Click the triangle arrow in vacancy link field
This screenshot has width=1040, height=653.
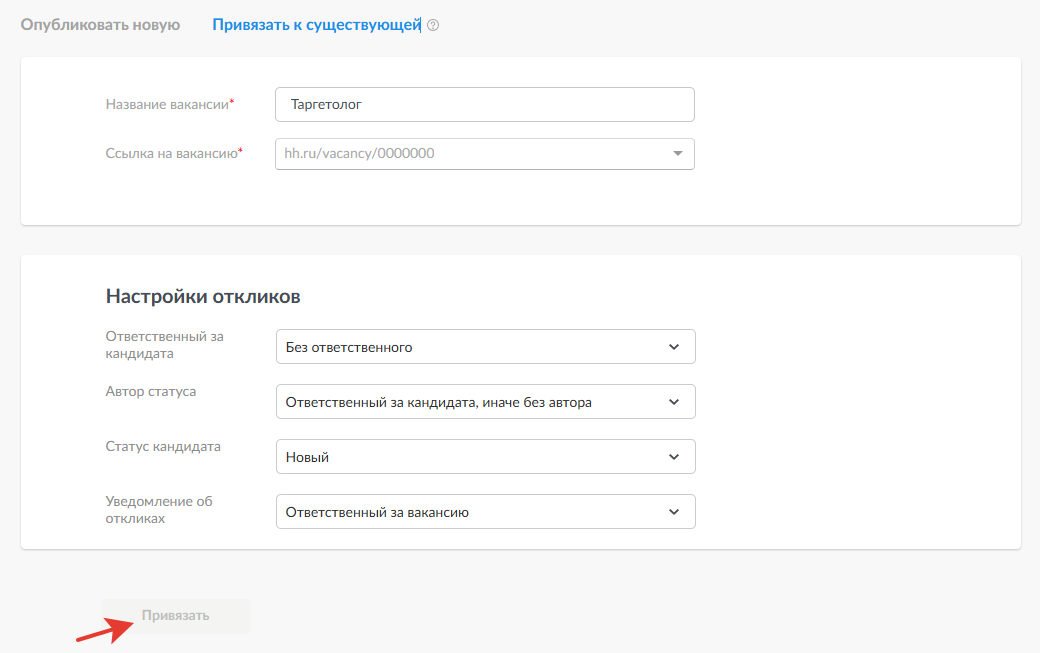point(677,154)
